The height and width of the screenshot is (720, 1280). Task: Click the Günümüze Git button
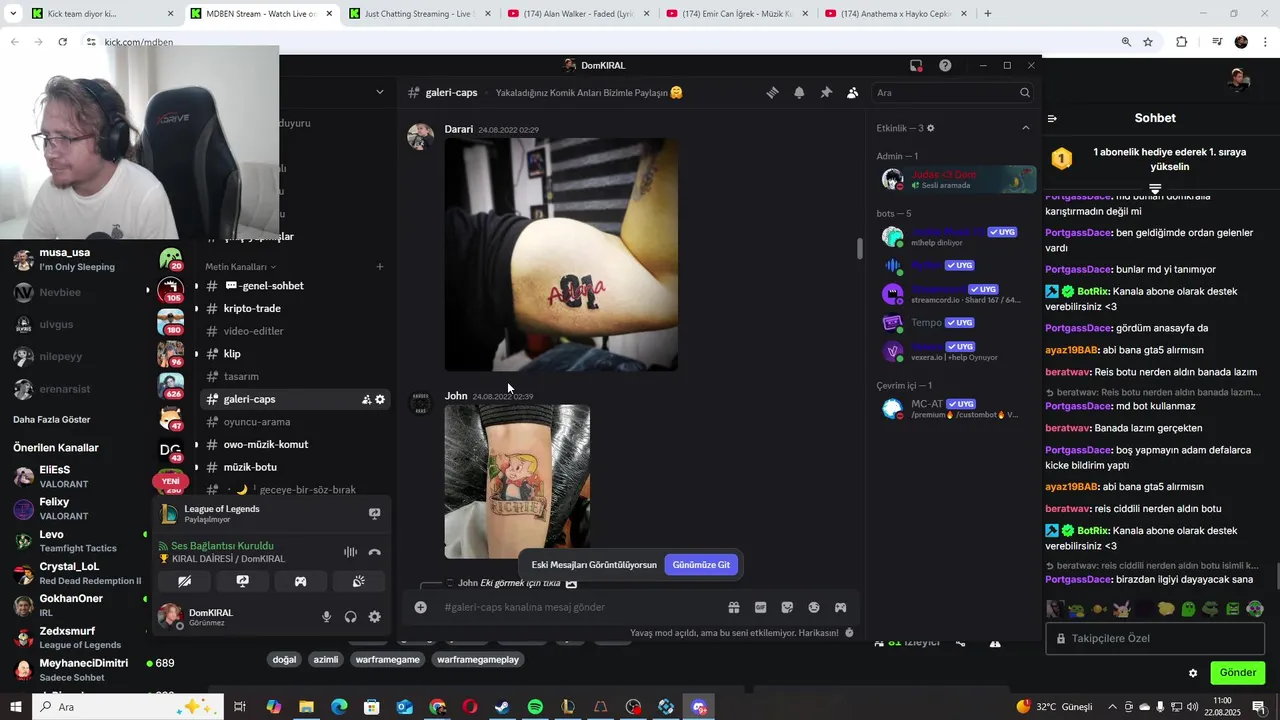coord(701,565)
